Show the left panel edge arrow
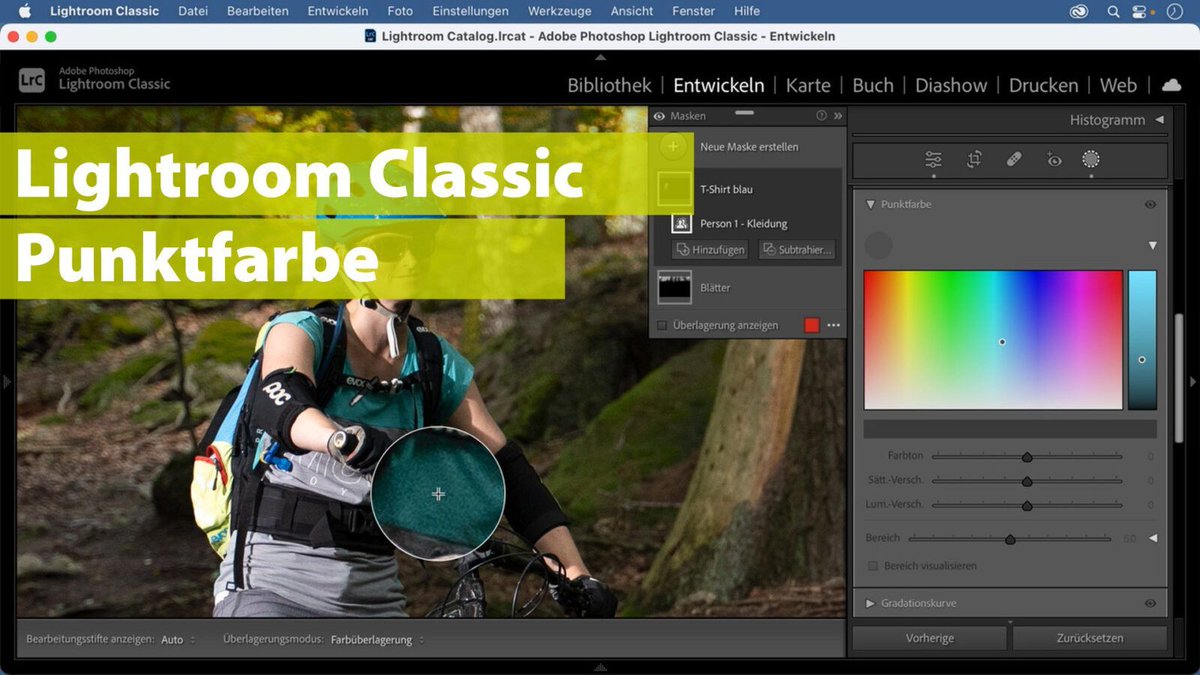 tap(7, 381)
